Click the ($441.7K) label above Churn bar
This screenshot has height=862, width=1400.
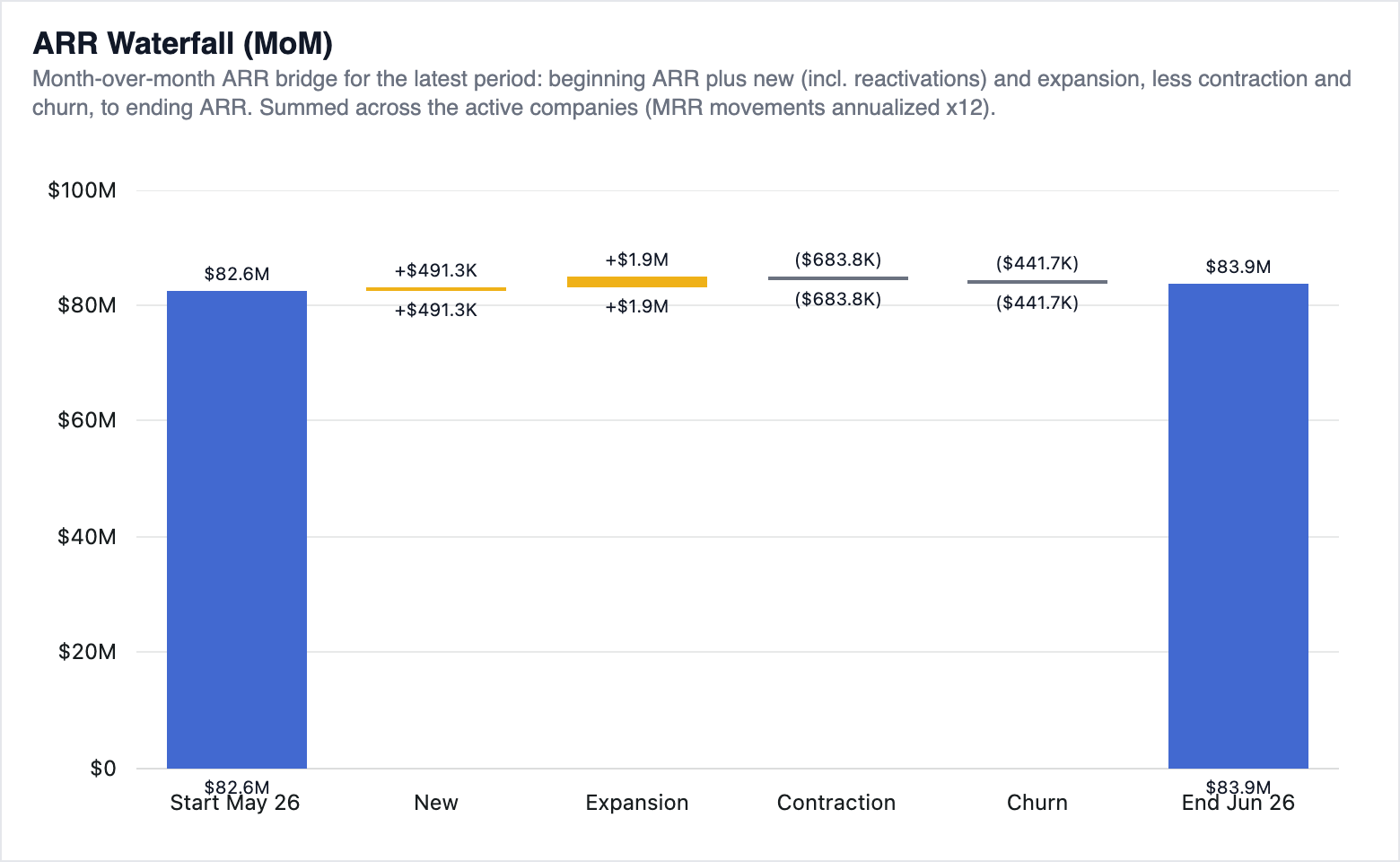point(1037,263)
